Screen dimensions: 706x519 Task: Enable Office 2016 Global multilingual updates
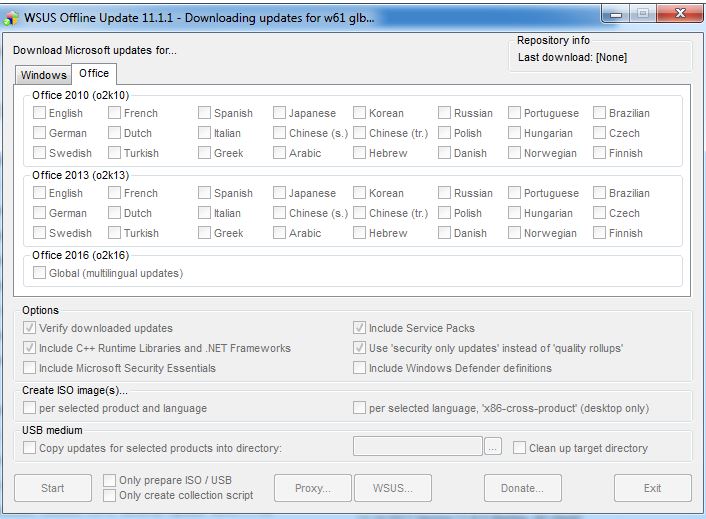point(40,273)
